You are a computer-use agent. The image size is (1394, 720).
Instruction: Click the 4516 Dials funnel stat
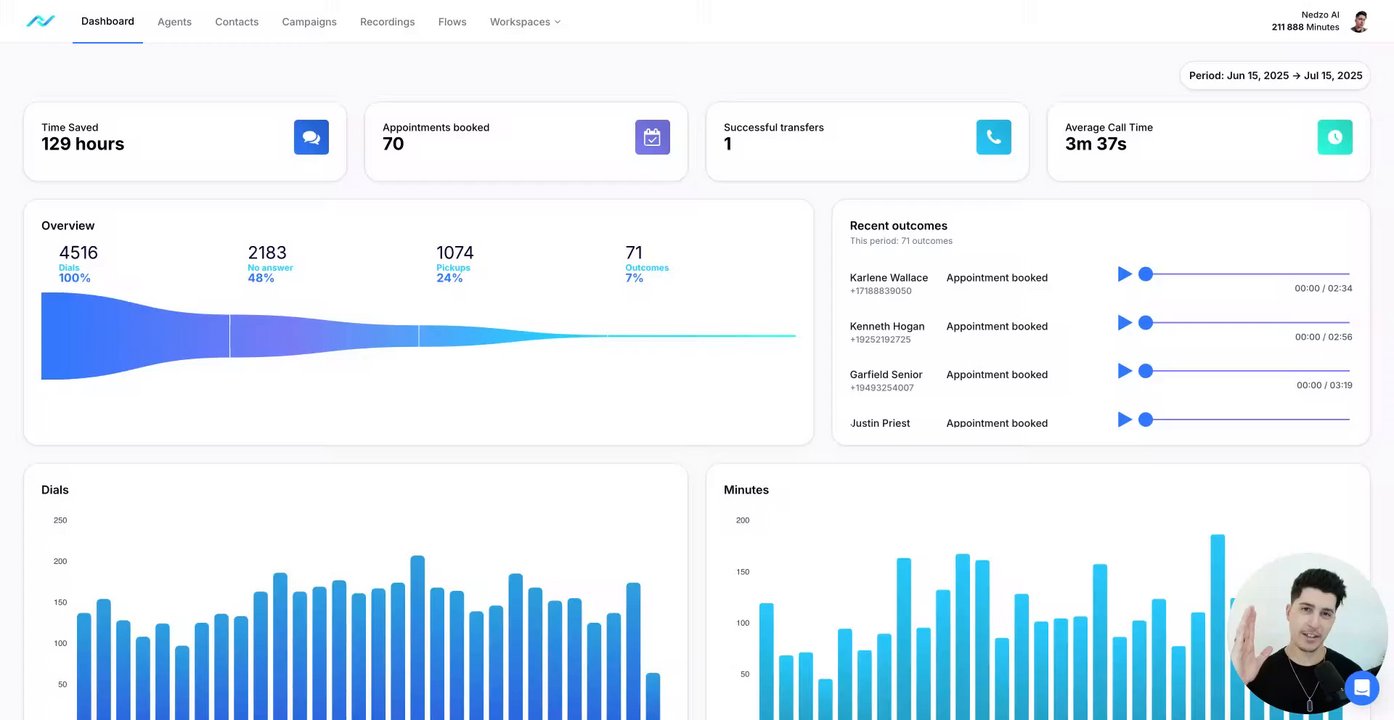pos(78,264)
